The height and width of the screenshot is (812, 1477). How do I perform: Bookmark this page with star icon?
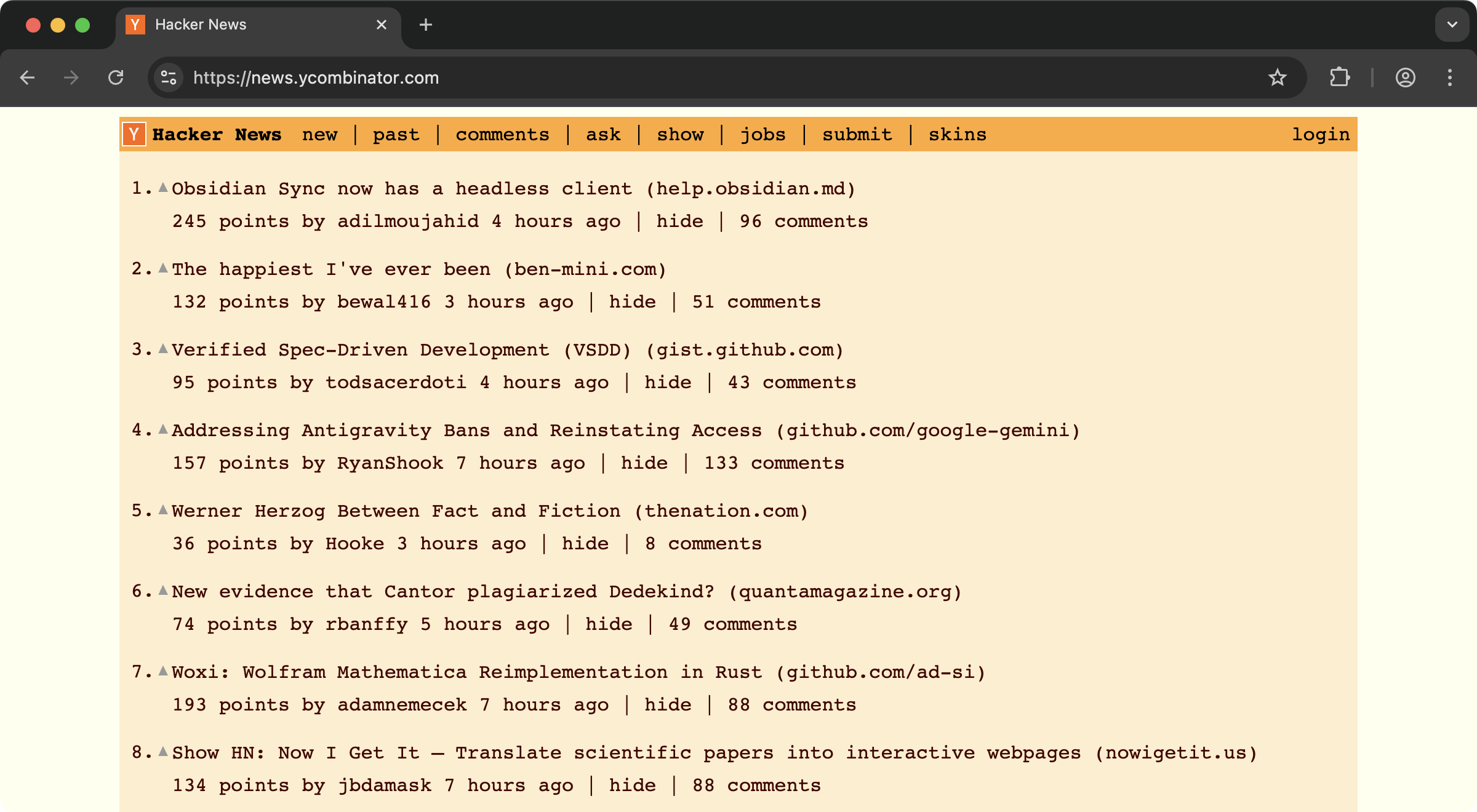(1277, 78)
